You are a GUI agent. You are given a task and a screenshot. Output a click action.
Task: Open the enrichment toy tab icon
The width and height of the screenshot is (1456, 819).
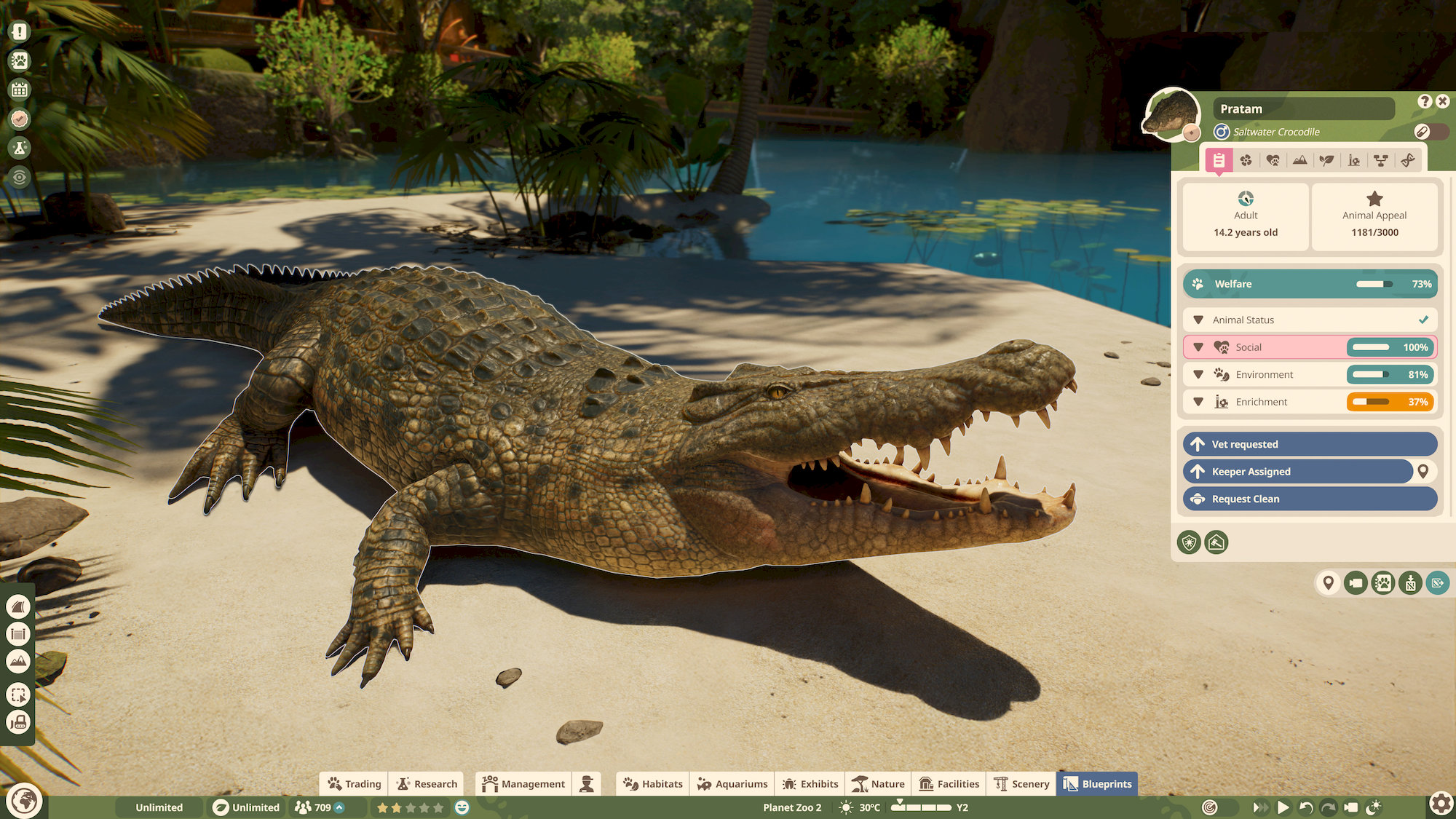pos(1353,160)
